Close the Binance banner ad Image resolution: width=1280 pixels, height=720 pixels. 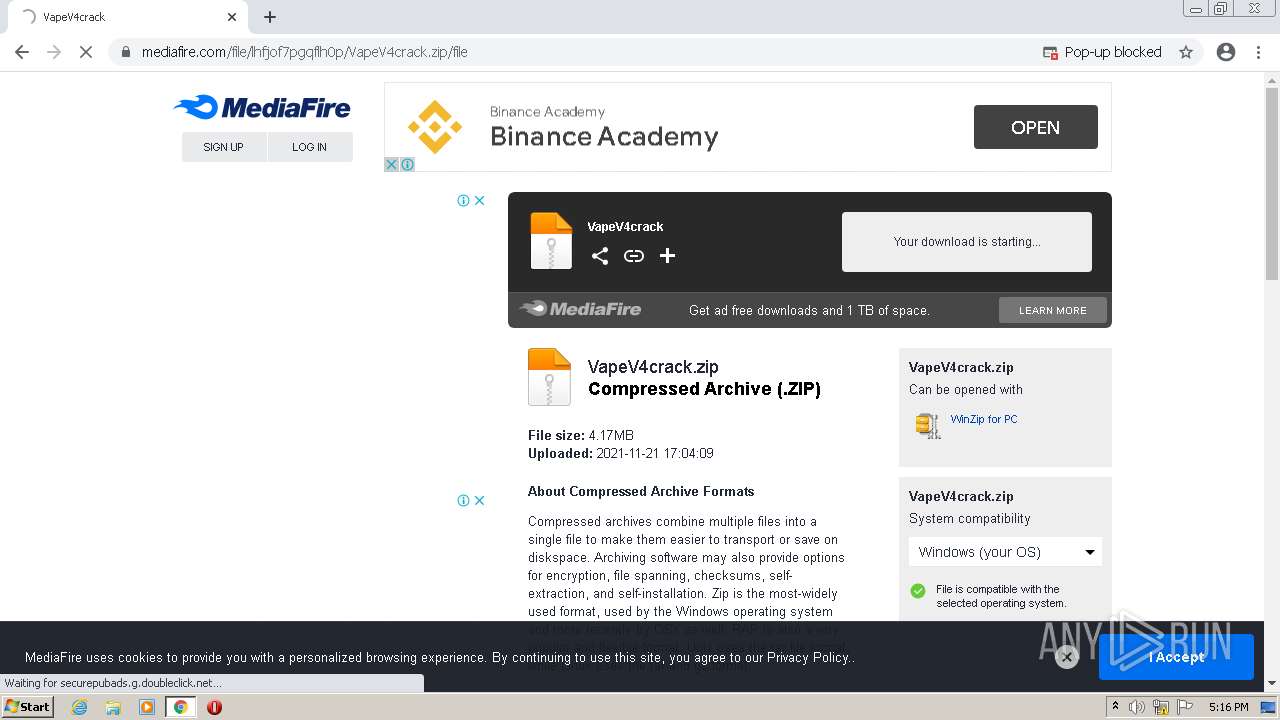click(x=392, y=165)
